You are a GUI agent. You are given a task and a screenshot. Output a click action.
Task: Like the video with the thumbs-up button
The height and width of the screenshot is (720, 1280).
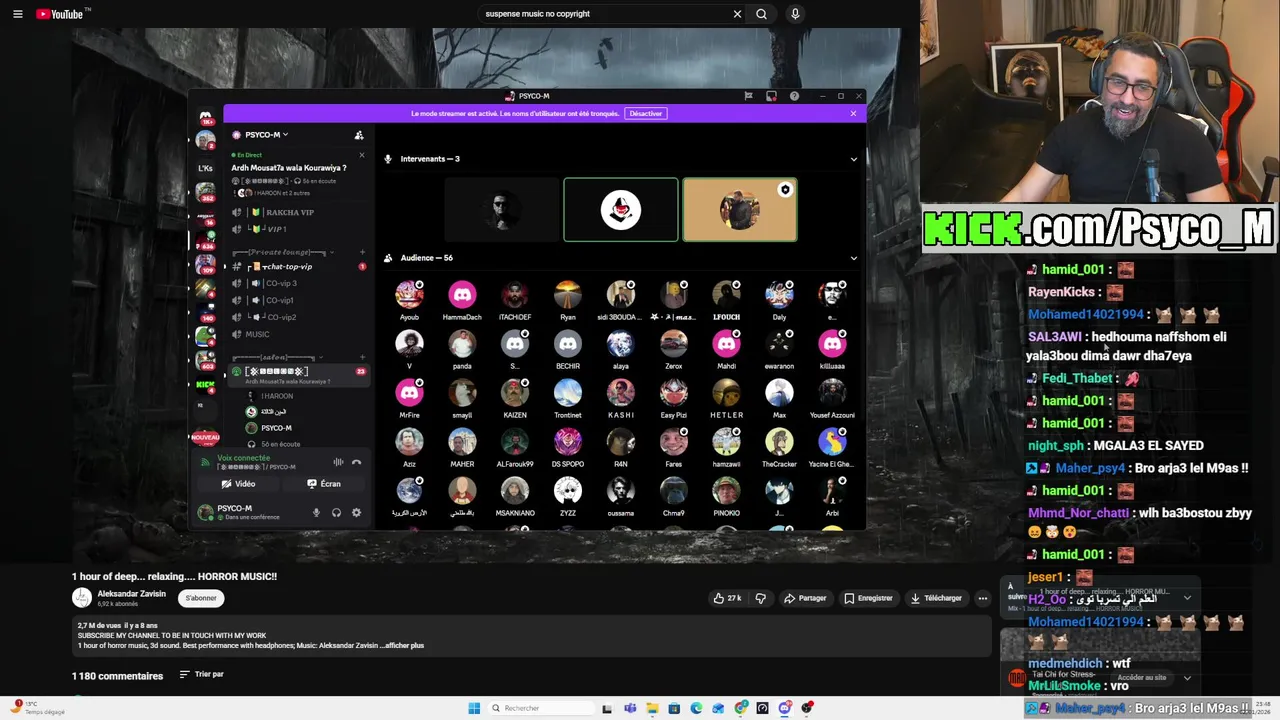pyautogui.click(x=727, y=598)
